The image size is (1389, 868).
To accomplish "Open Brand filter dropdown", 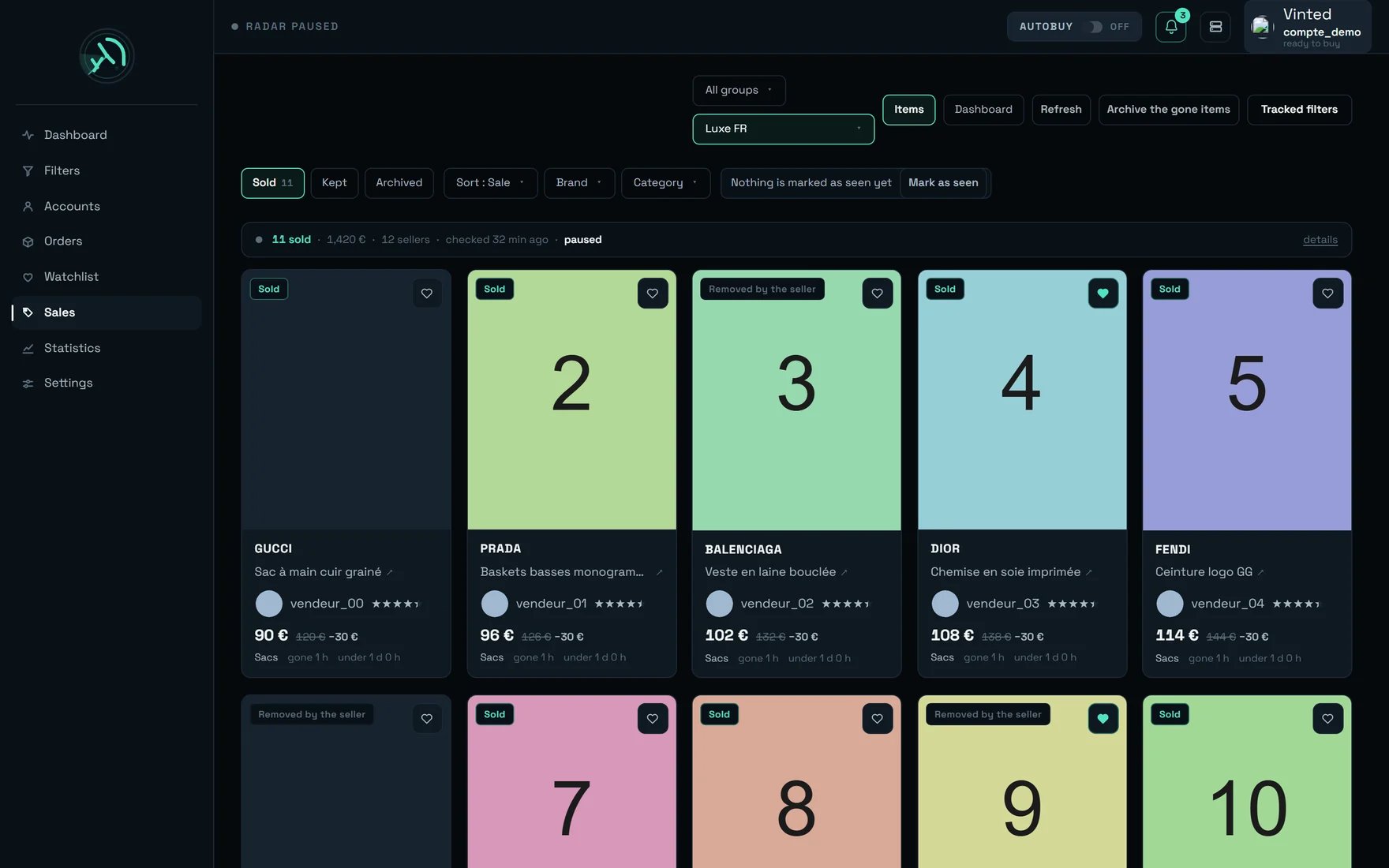I will 579,183.
